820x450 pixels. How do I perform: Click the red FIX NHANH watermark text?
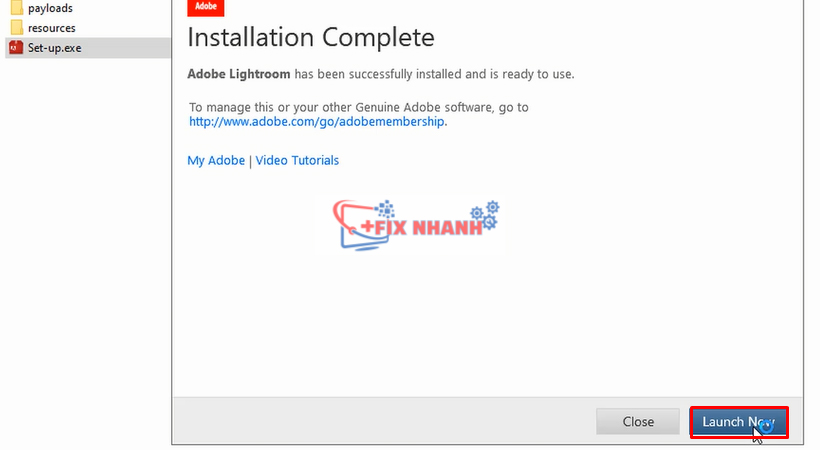click(422, 228)
